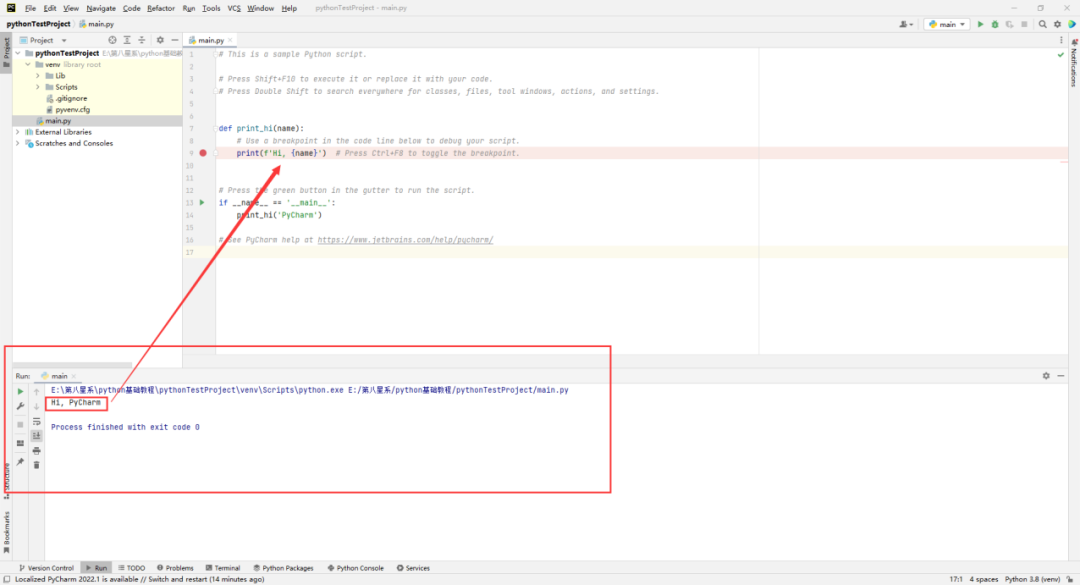Viewport: 1080px width, 585px height.
Task: Open IDE settings gear in the top toolbar
Action: 1057,24
